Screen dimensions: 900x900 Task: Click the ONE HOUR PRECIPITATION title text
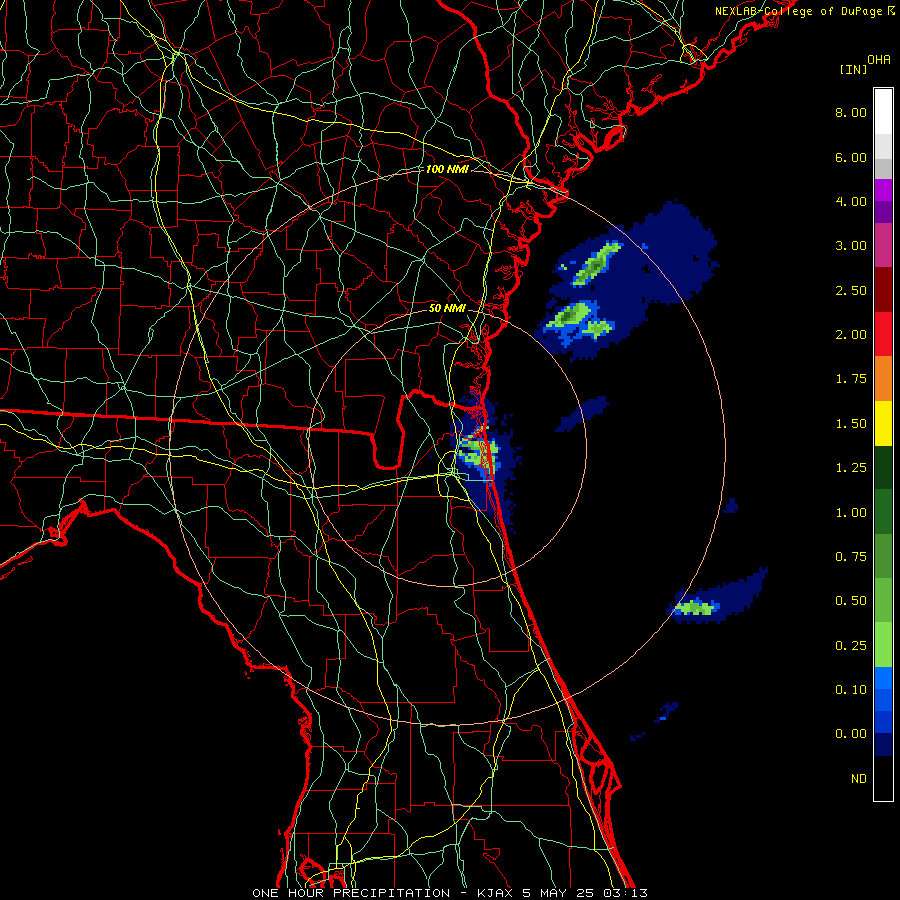pyautogui.click(x=351, y=893)
